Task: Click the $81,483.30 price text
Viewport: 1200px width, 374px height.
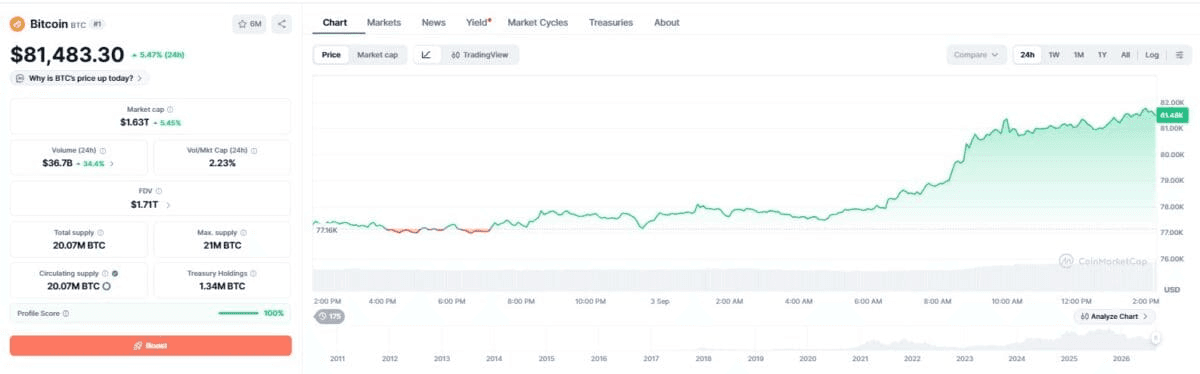Action: click(67, 55)
